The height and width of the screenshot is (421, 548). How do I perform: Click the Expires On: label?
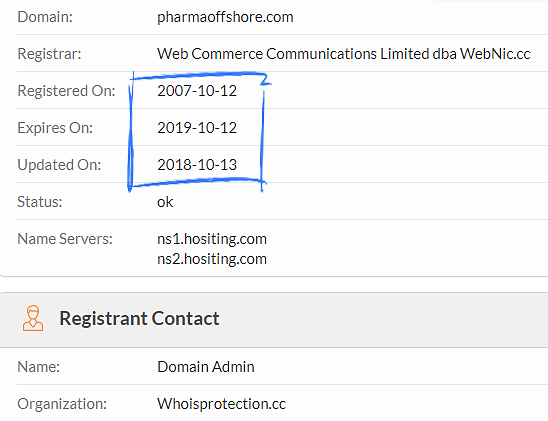tap(55, 128)
